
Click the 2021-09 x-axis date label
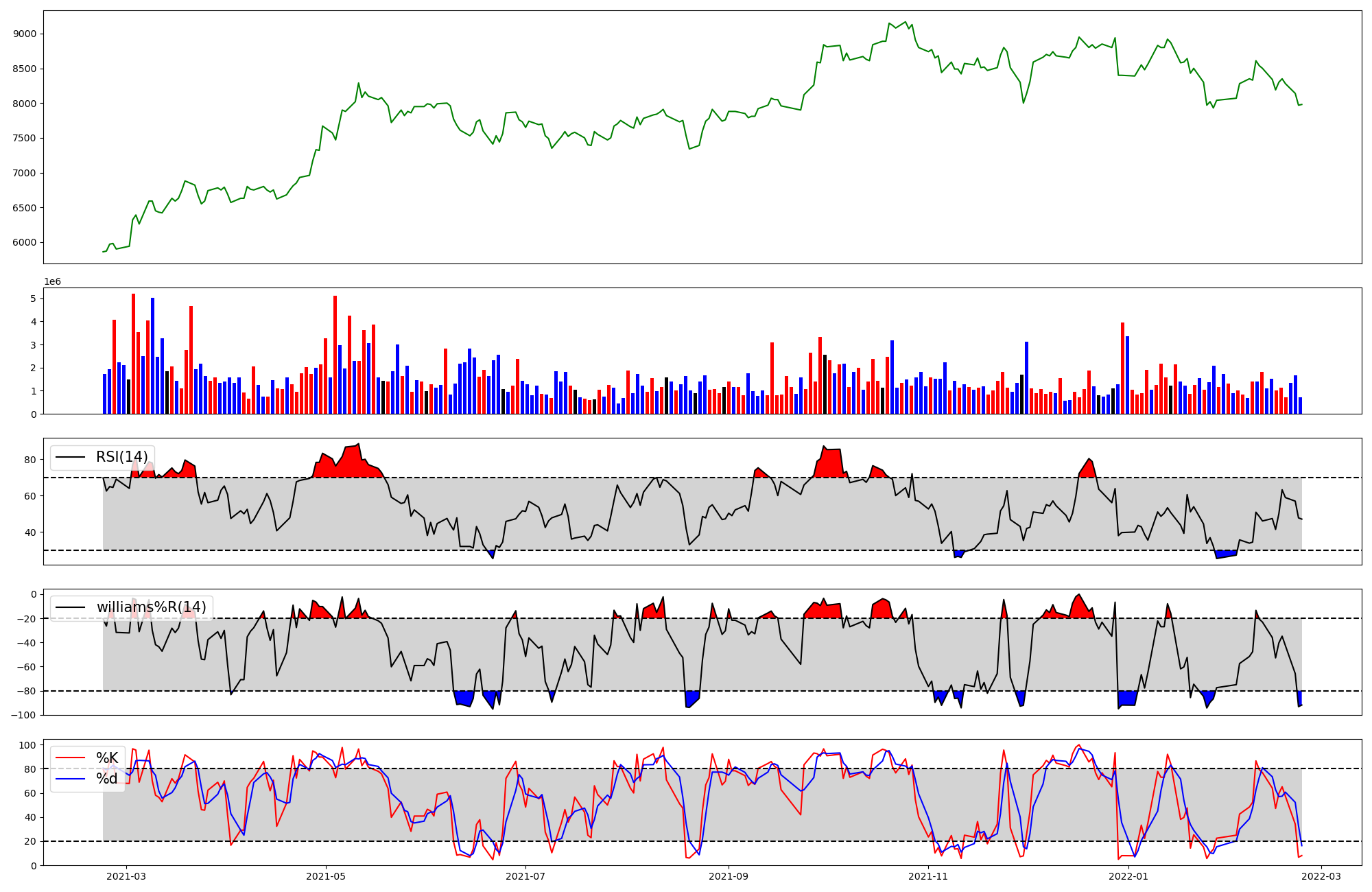click(728, 876)
